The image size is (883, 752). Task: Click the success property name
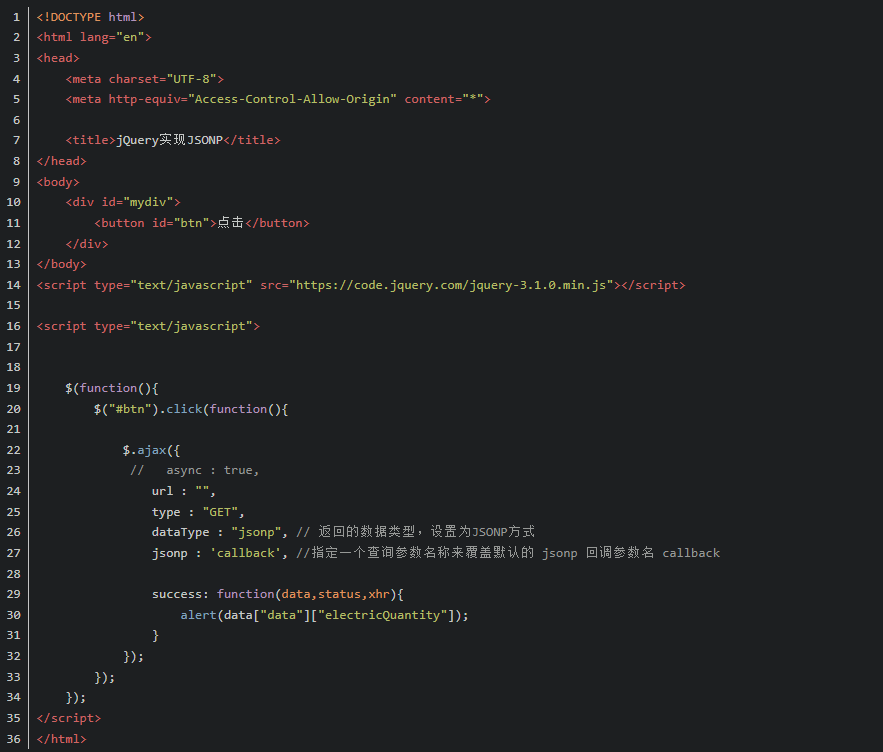point(177,594)
